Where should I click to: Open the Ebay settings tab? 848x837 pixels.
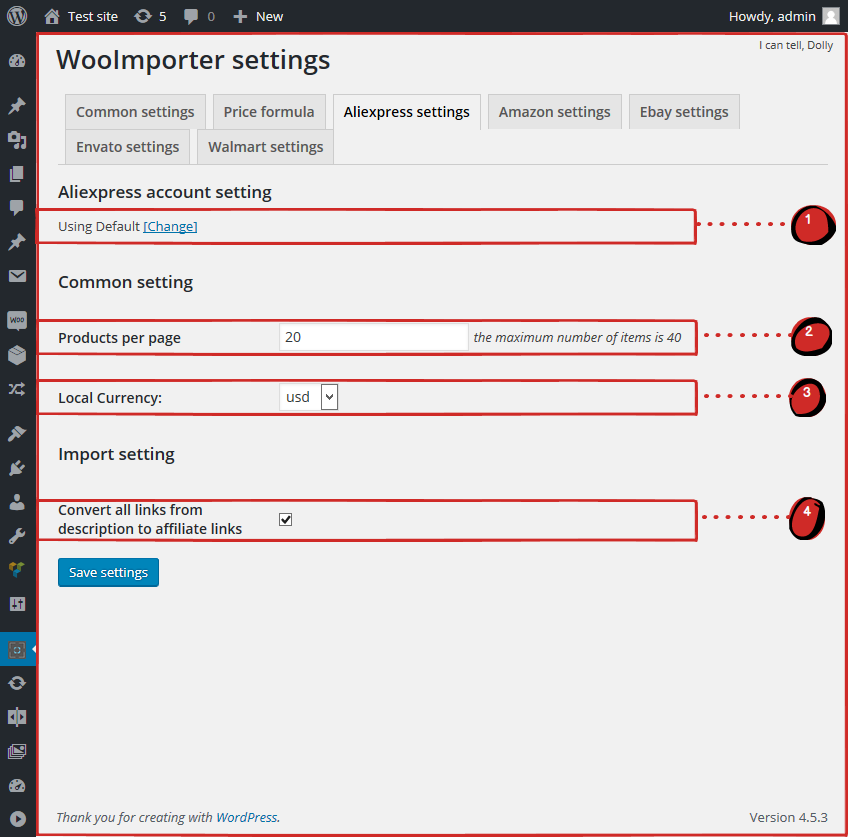684,112
